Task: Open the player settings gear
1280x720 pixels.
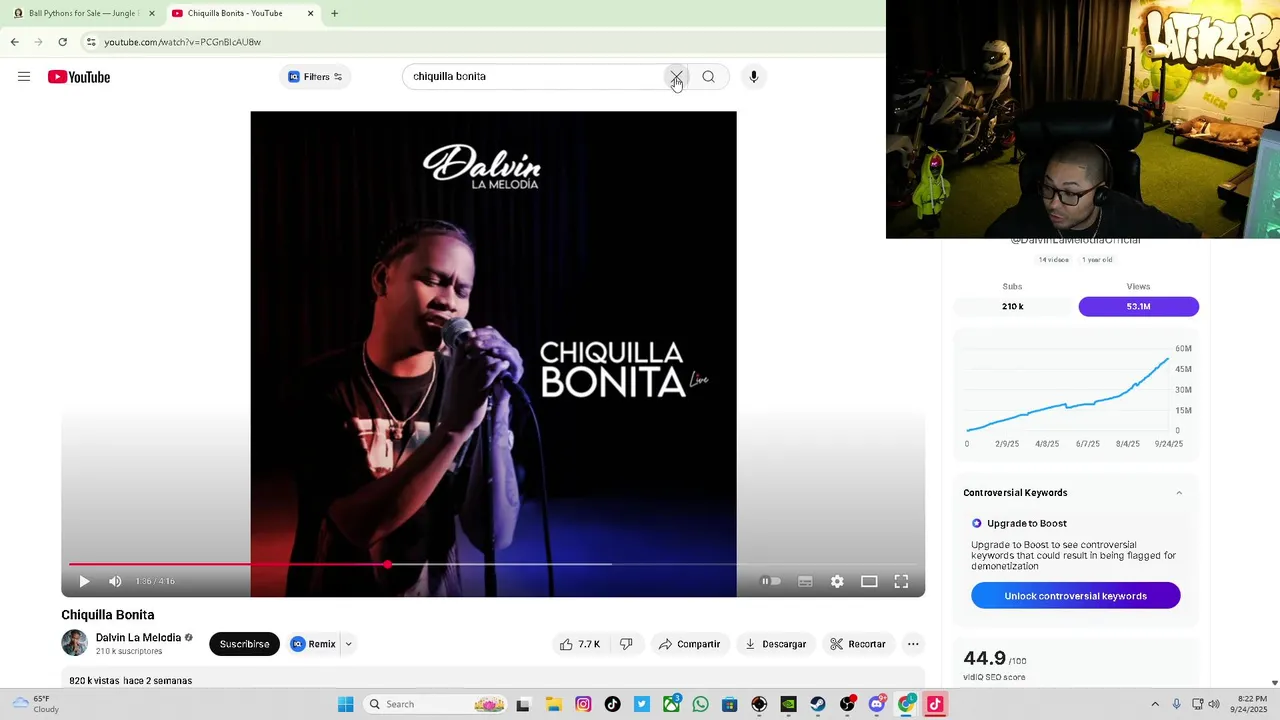Action: [837, 581]
